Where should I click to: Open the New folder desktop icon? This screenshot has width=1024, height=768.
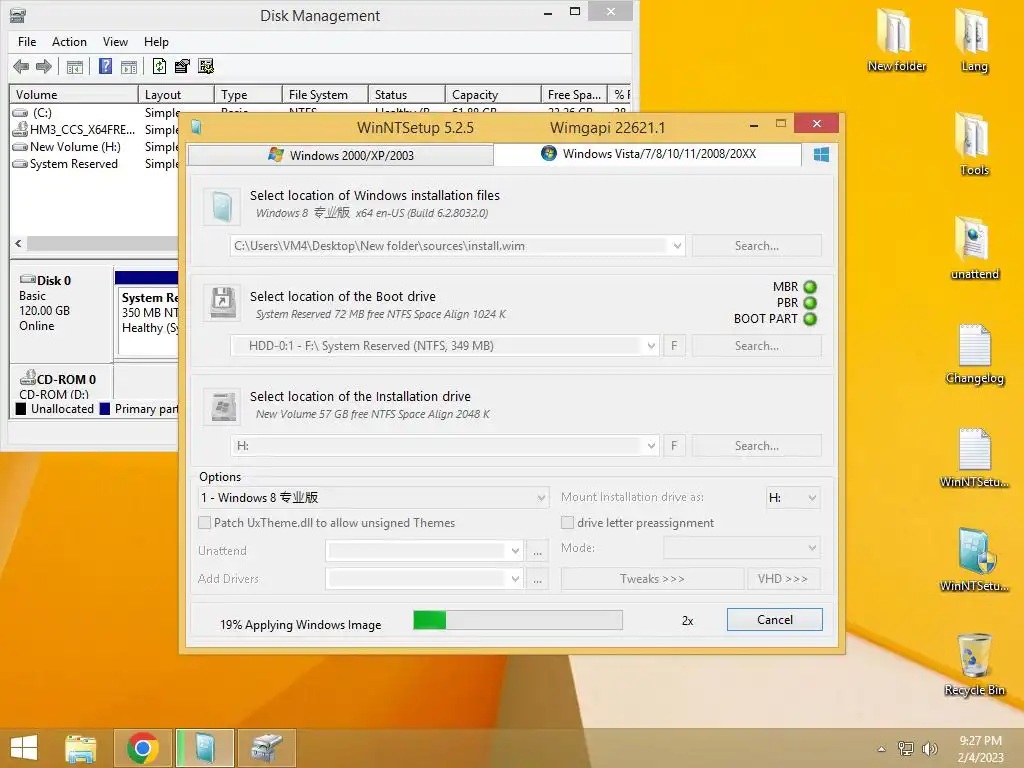tap(896, 39)
